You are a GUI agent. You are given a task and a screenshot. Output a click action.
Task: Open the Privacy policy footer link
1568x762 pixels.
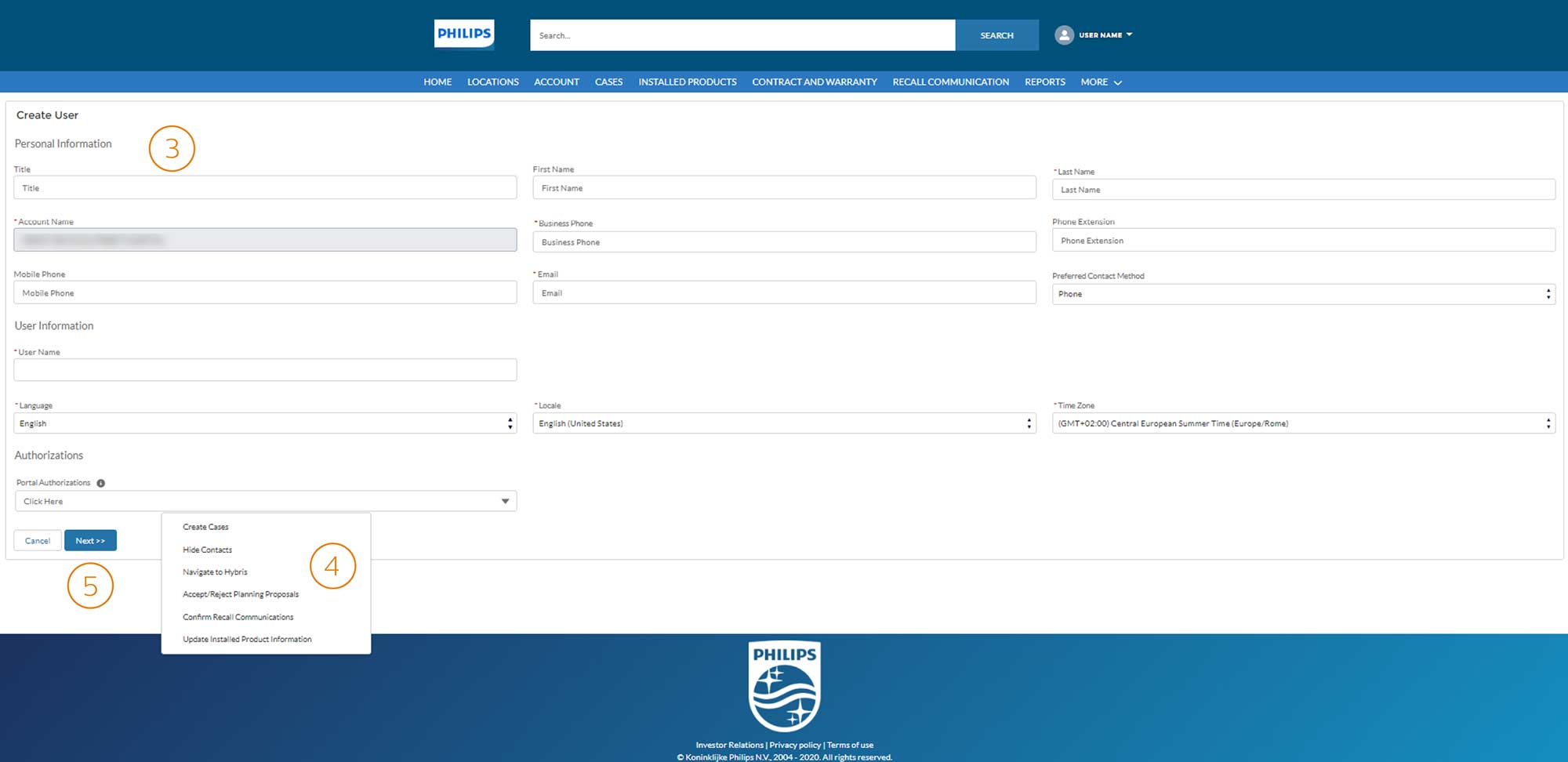795,746
